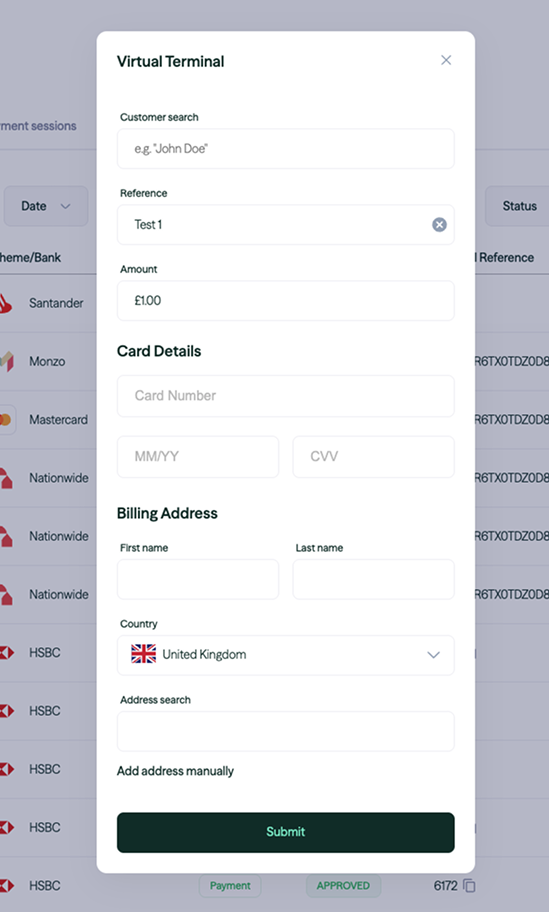
Task: Focus the Customer search field
Action: point(286,149)
